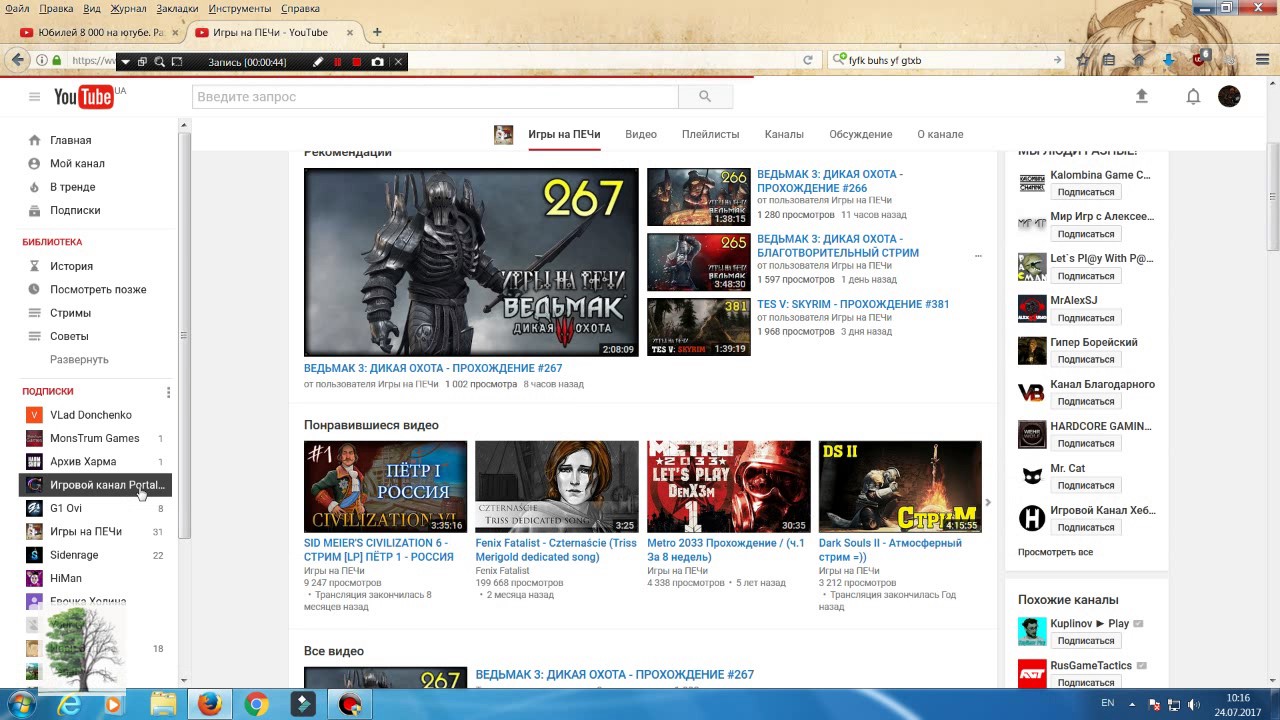Subscribe to Kuplinov Play channel
This screenshot has width=1280, height=720.
tap(1086, 641)
